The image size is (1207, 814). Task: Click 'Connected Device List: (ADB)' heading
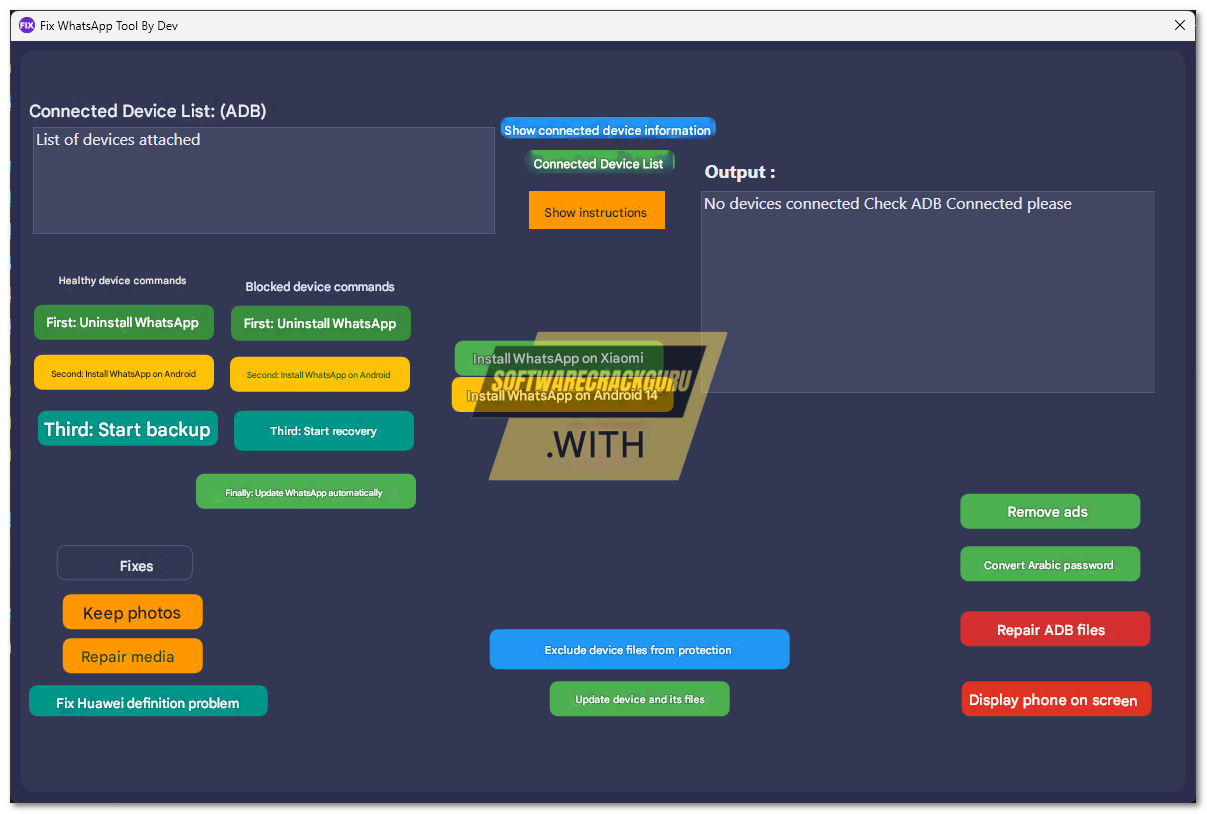148,111
